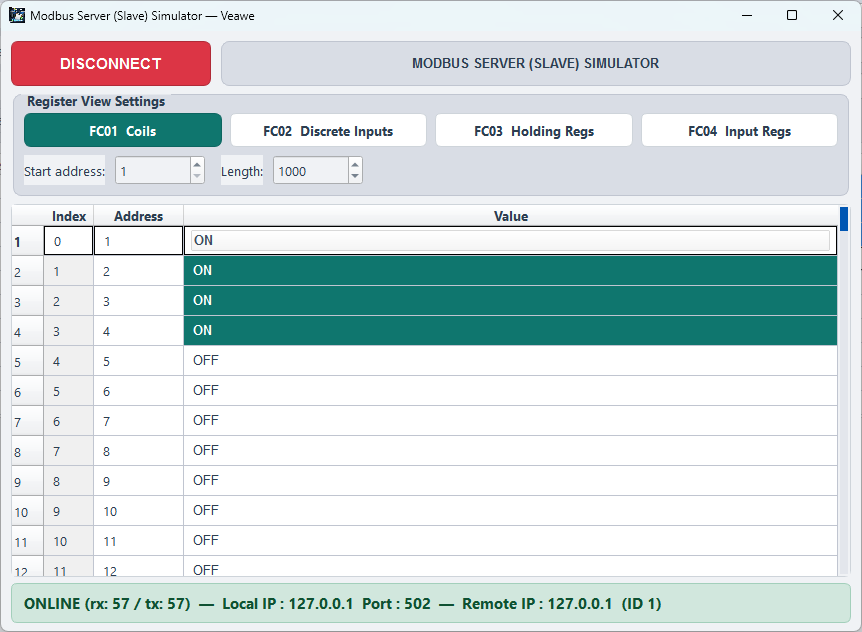Open the FC03 Holding Regs view
The height and width of the screenshot is (632, 862).
(x=534, y=131)
